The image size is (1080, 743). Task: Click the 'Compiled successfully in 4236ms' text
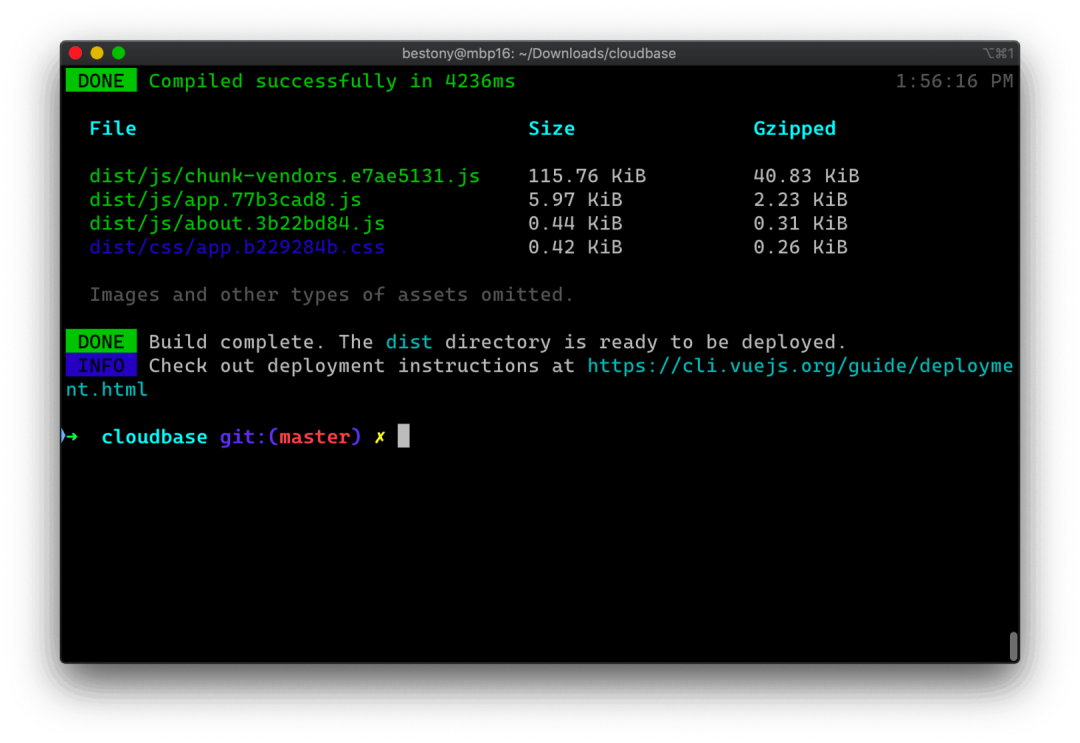pyautogui.click(x=332, y=81)
